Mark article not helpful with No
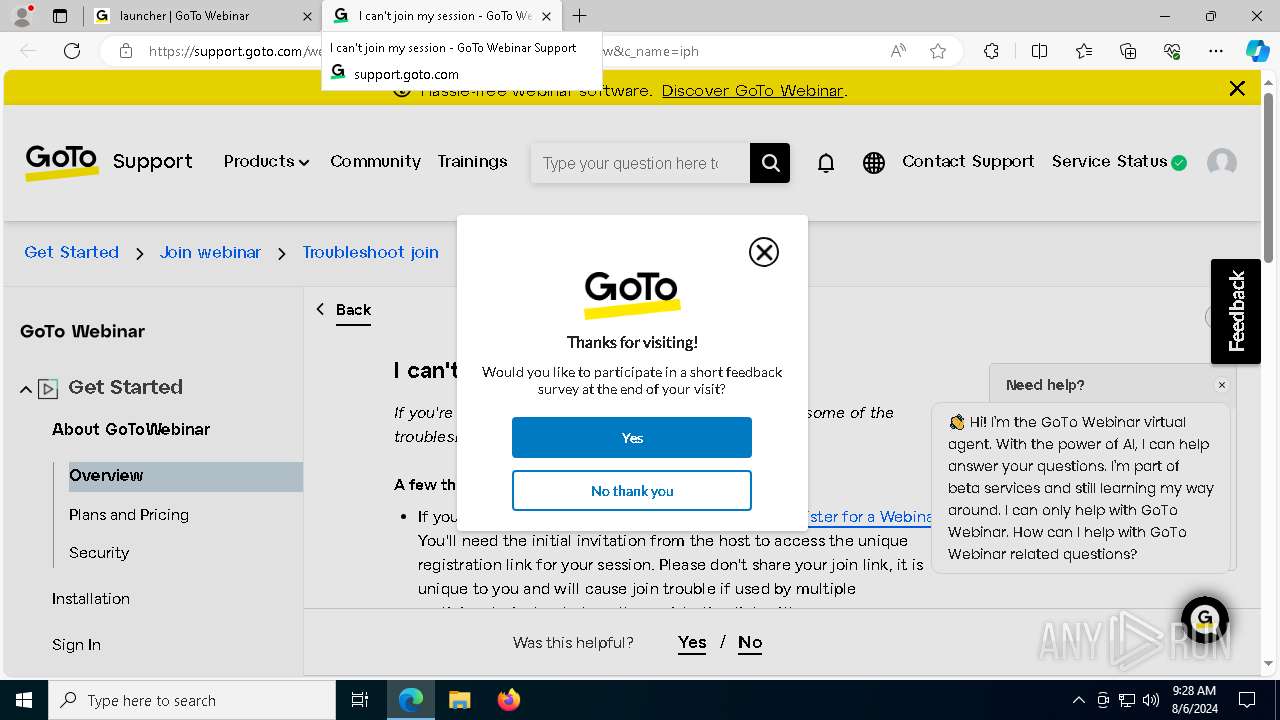1280x720 pixels. point(750,643)
